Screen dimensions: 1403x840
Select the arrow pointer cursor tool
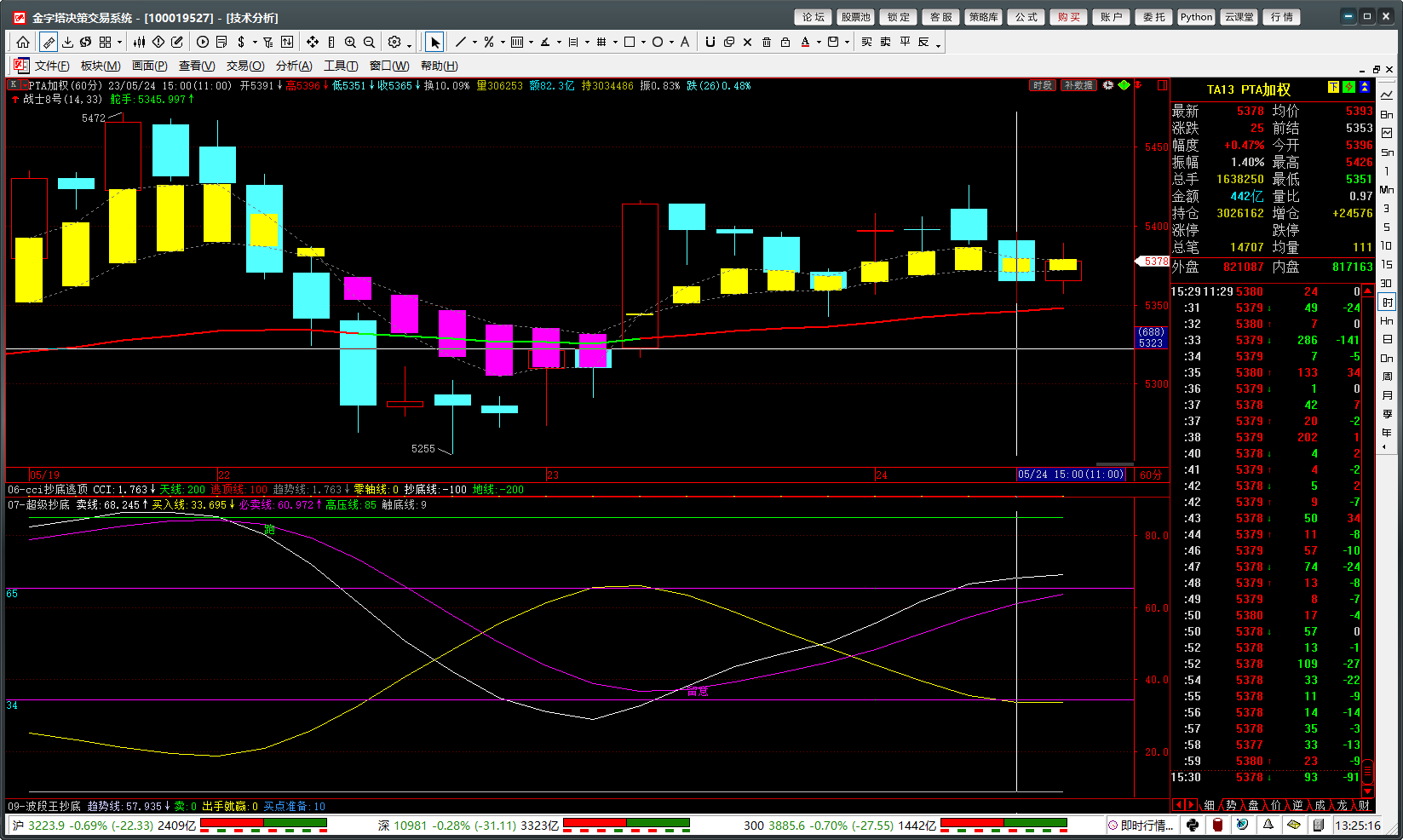pyautogui.click(x=434, y=42)
